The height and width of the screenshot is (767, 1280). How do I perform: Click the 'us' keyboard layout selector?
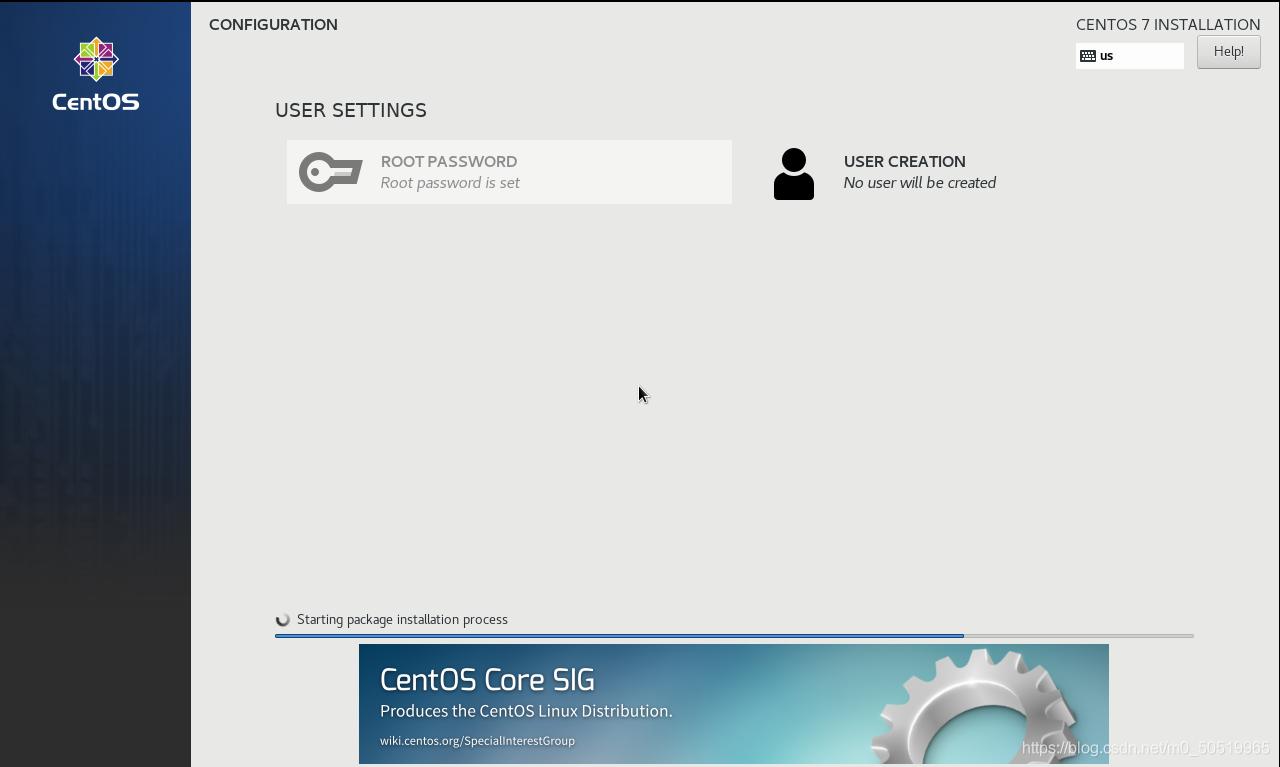point(1130,56)
